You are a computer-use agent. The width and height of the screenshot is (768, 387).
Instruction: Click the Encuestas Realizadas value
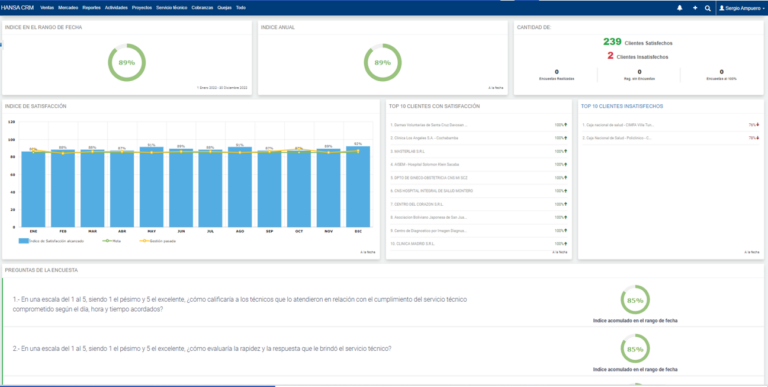pos(556,72)
